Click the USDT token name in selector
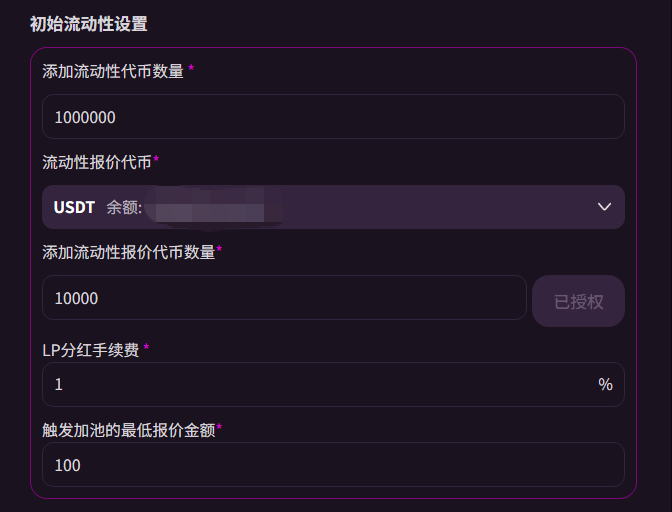 pyautogui.click(x=74, y=207)
